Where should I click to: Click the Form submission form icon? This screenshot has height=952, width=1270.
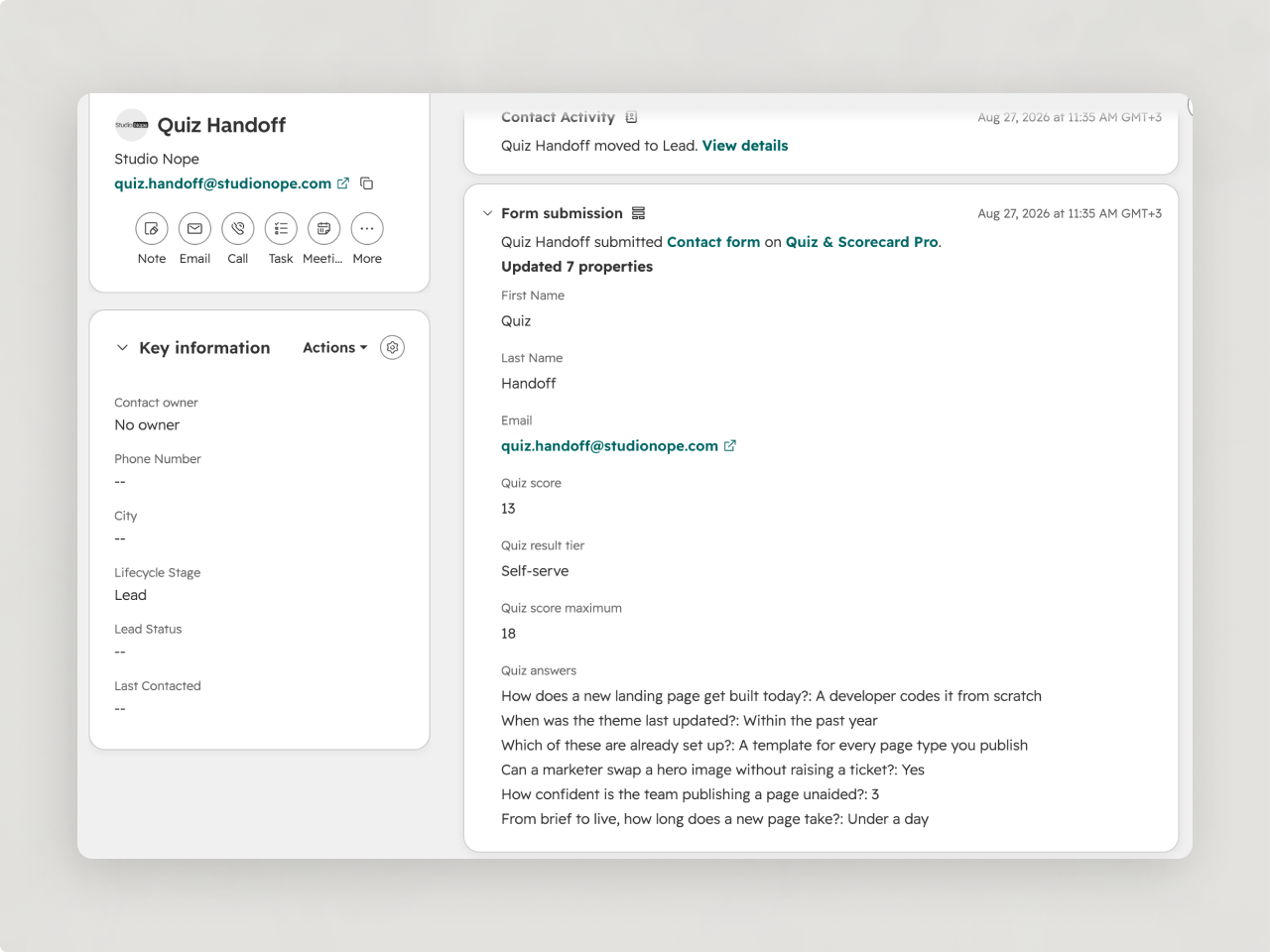coord(639,213)
